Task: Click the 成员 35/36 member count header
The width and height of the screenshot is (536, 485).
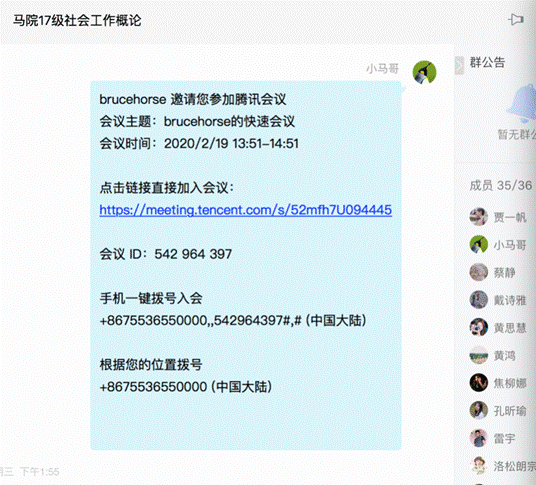Action: [500, 186]
